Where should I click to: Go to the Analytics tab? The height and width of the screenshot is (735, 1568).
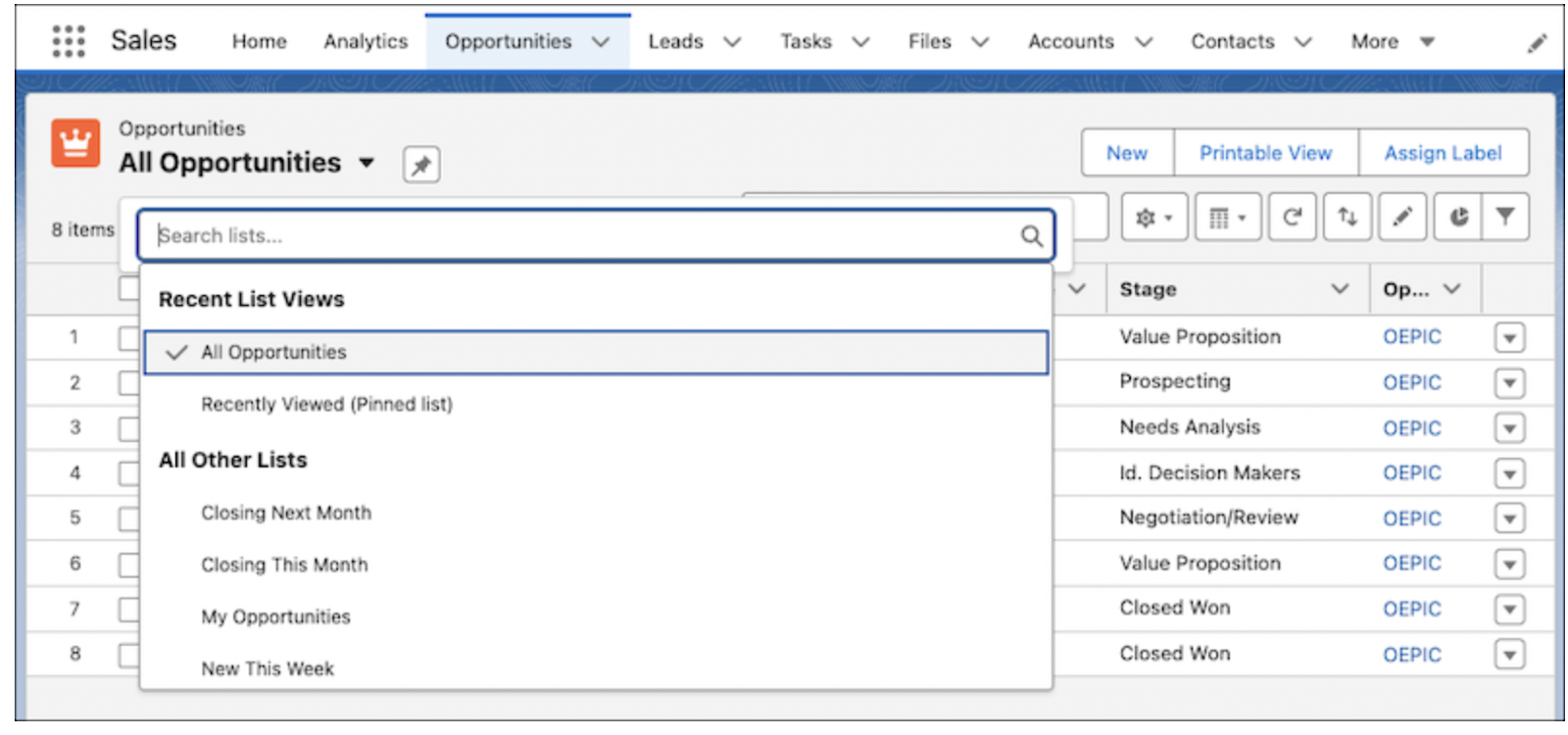click(x=366, y=42)
